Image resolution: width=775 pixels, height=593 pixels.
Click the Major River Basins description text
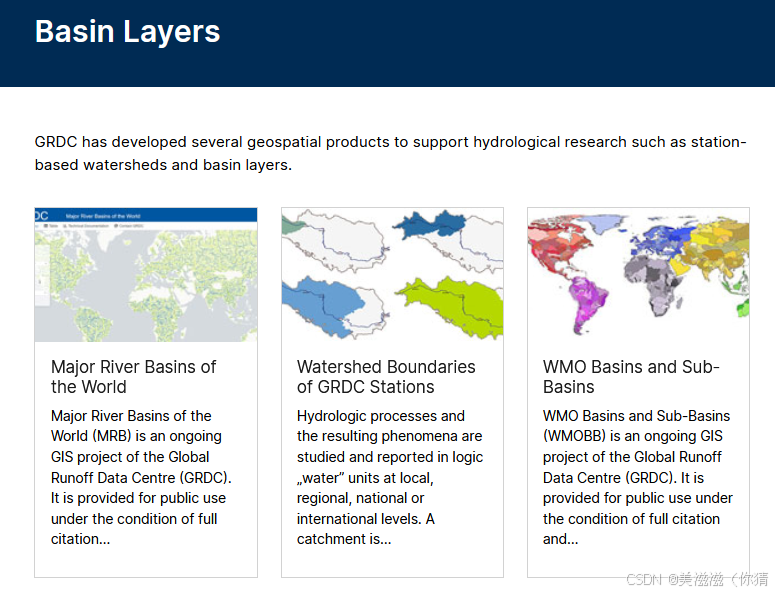[x=141, y=477]
